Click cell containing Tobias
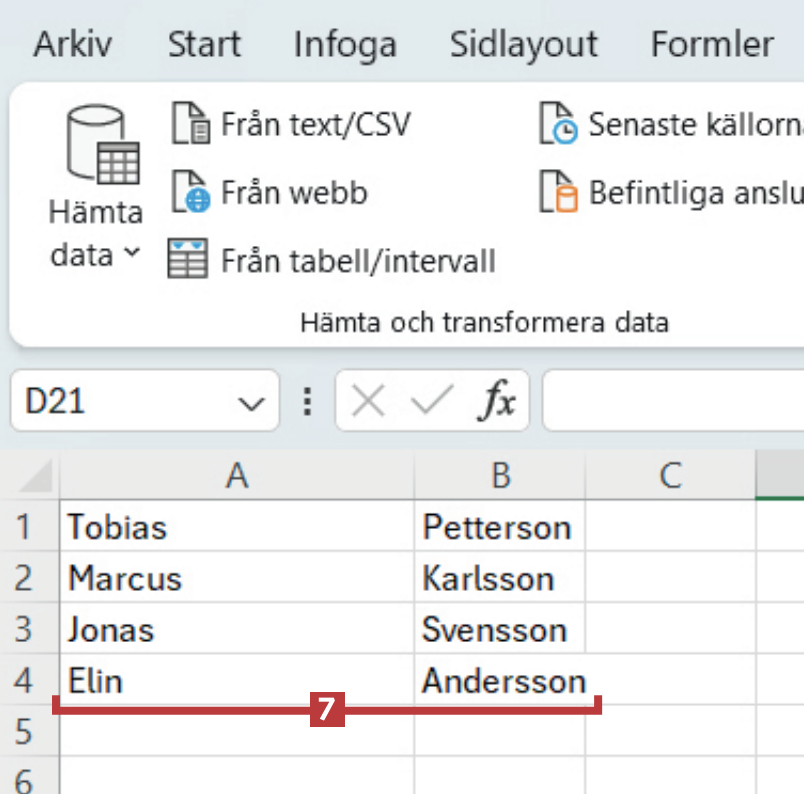The width and height of the screenshot is (804, 794). (x=236, y=527)
